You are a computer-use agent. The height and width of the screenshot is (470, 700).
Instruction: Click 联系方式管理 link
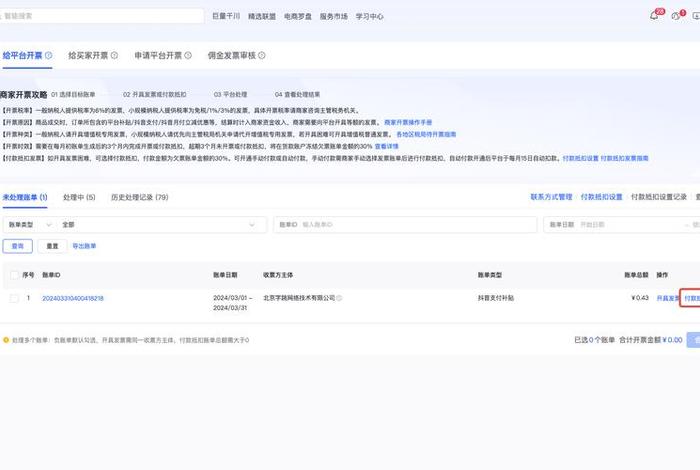[x=551, y=197]
